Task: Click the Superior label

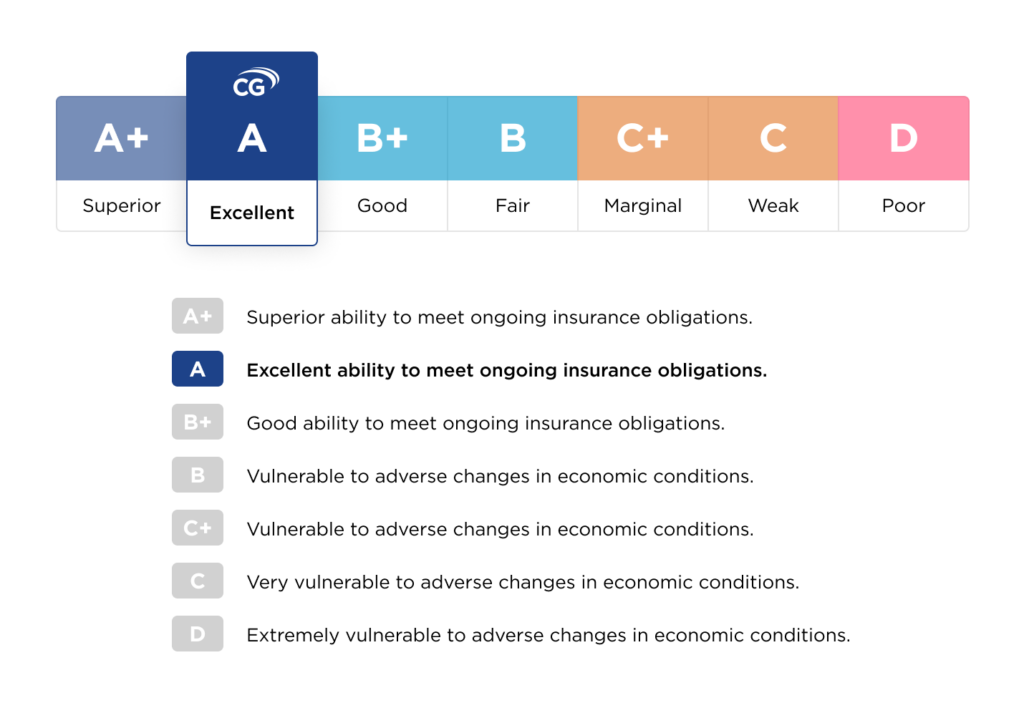Action: click(x=121, y=206)
